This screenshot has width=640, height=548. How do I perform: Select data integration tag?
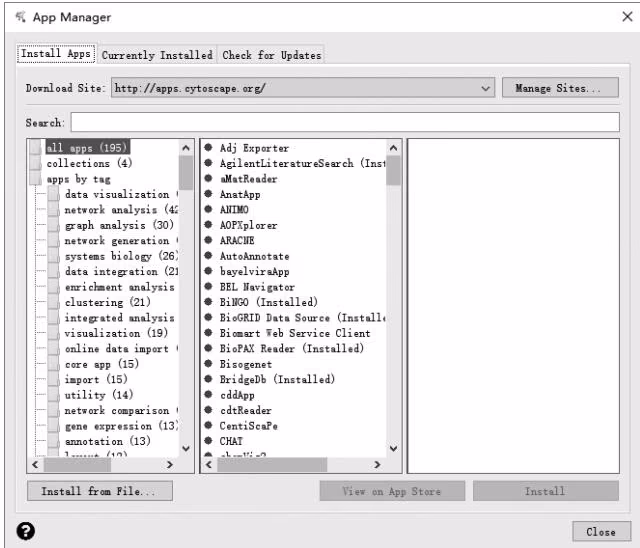121,271
